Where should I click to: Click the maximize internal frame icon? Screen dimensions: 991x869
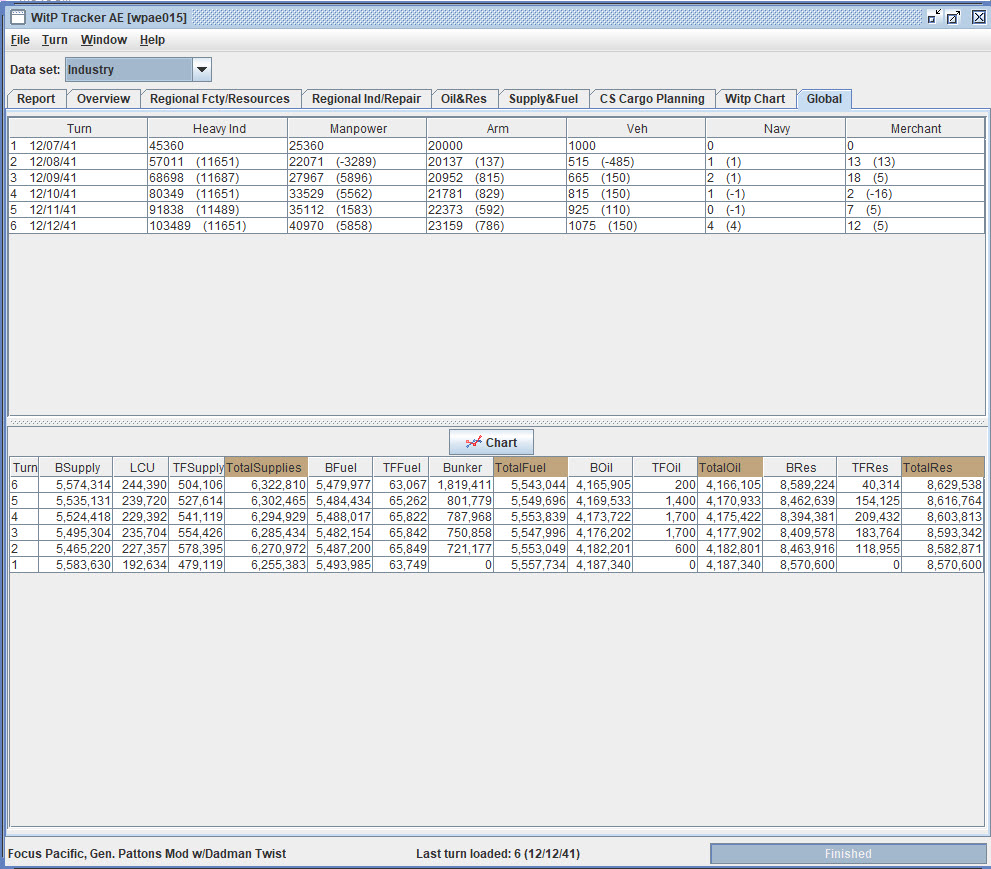click(x=954, y=17)
